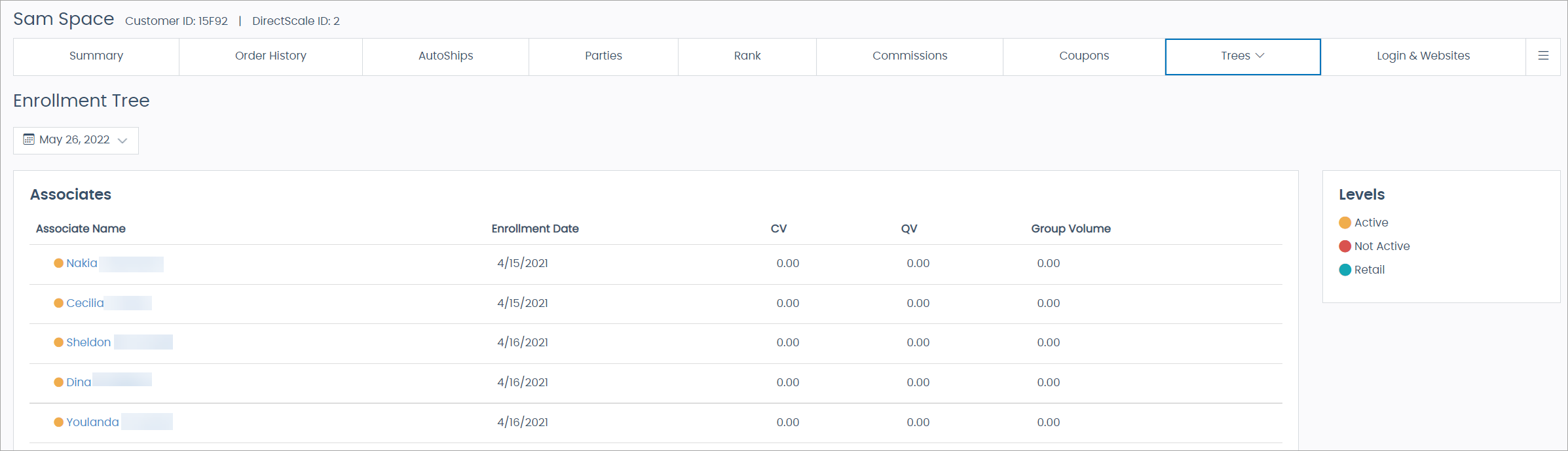This screenshot has width=1568, height=451.
Task: Click the red Not Active level swatch
Action: tap(1345, 246)
